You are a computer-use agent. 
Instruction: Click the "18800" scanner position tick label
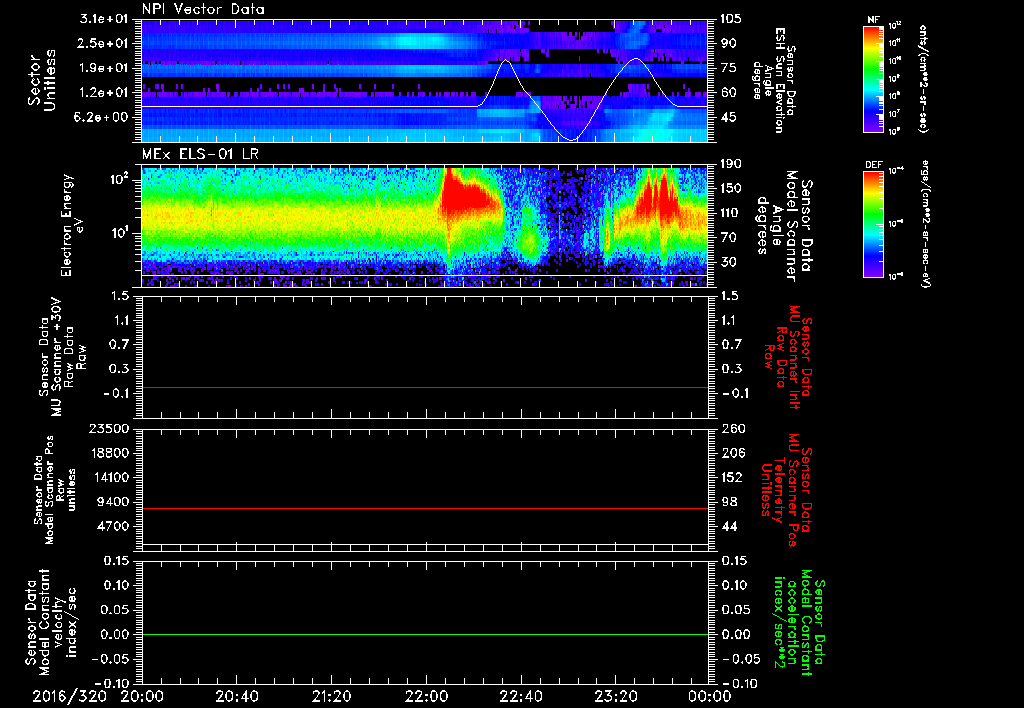tap(109, 453)
